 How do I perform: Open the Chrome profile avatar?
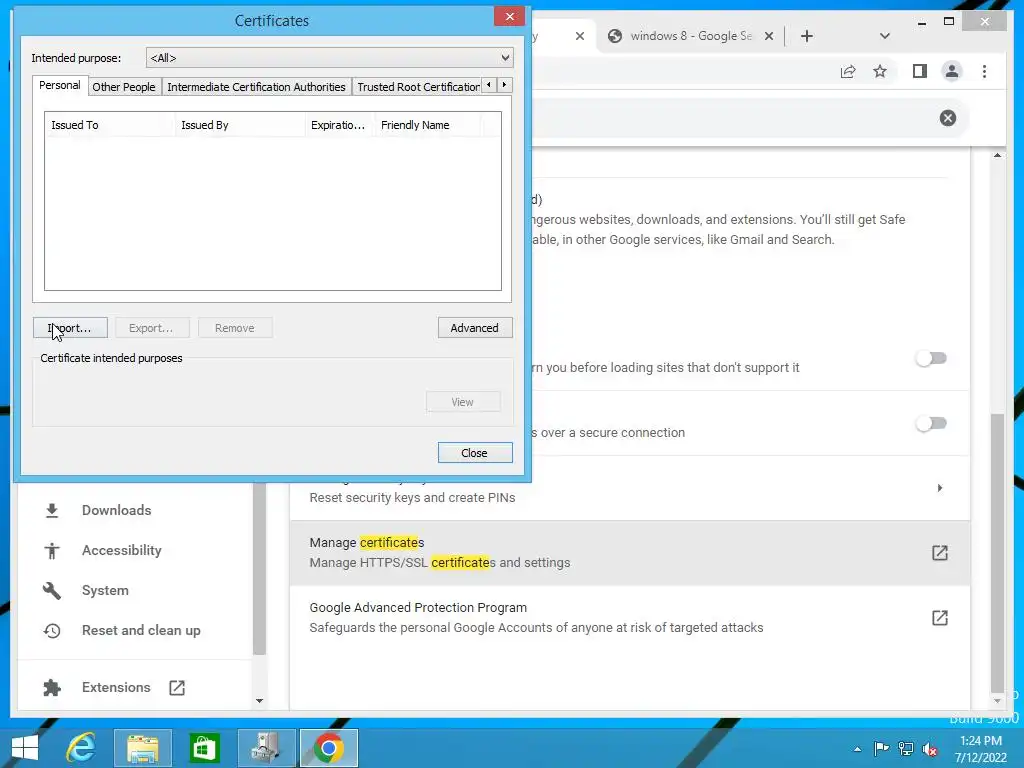coord(952,71)
